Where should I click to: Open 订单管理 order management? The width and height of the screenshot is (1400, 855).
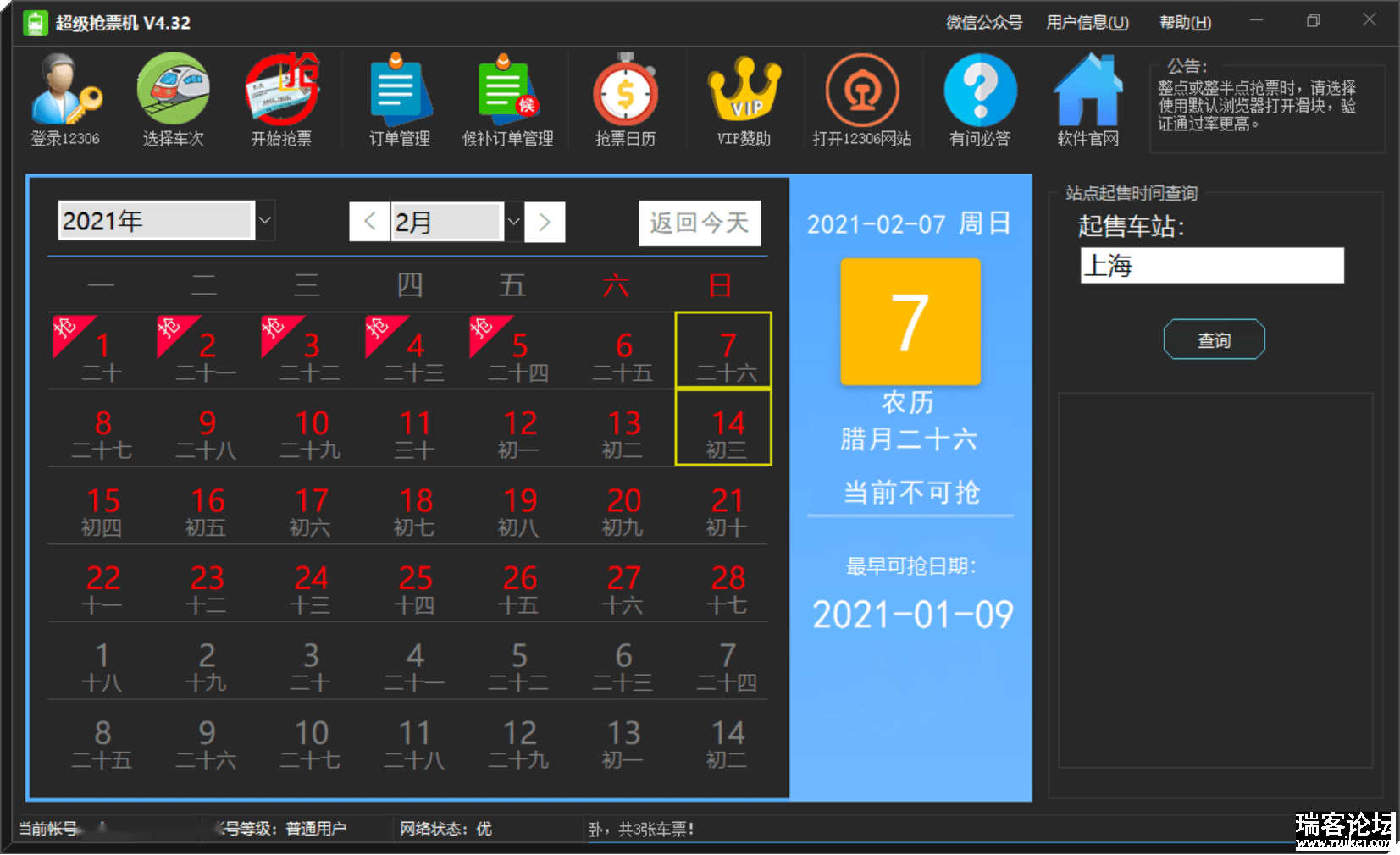[400, 100]
